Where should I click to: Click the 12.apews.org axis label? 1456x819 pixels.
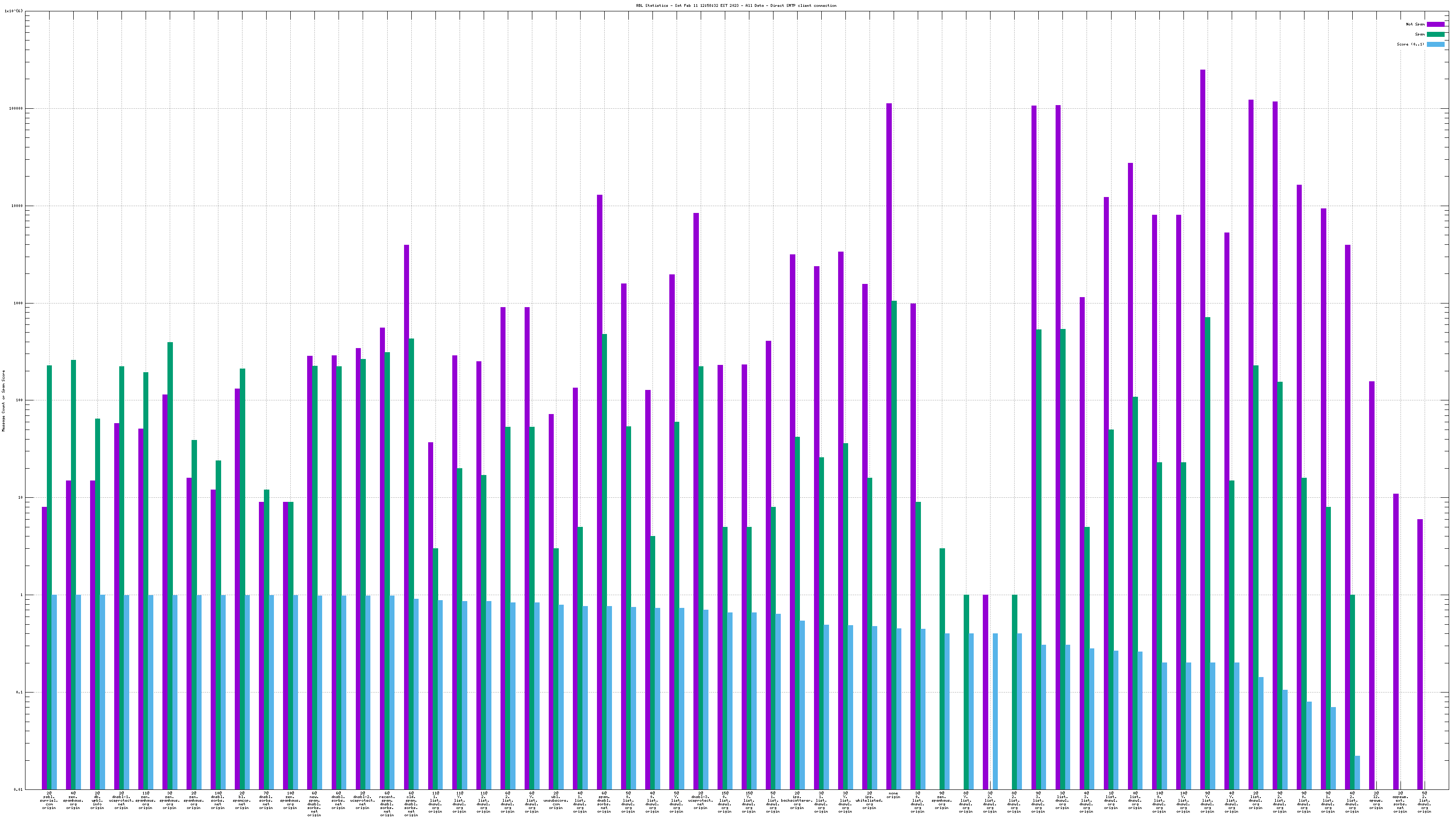(x=1376, y=800)
